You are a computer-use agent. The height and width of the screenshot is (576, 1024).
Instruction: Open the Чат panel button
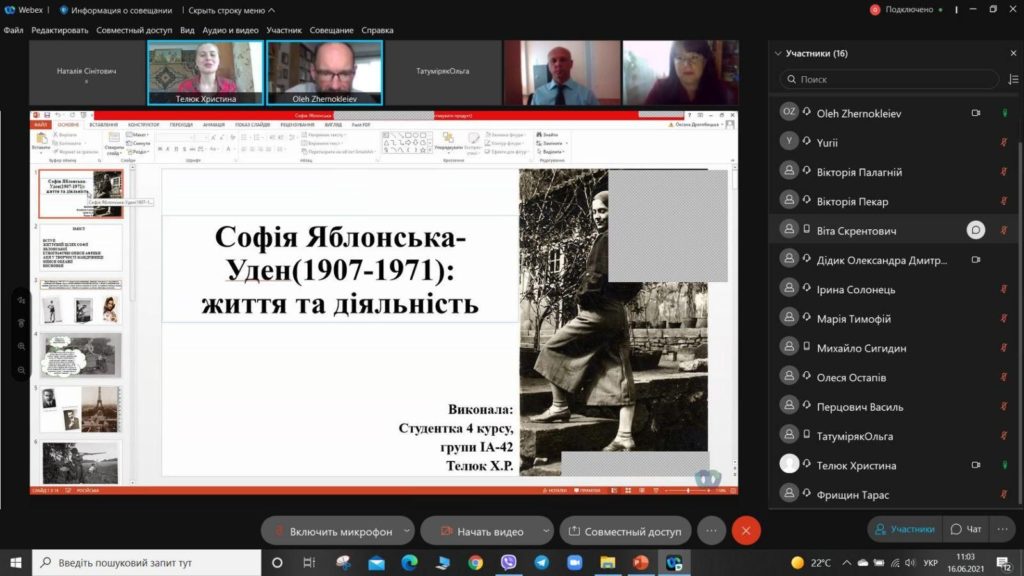(x=966, y=529)
